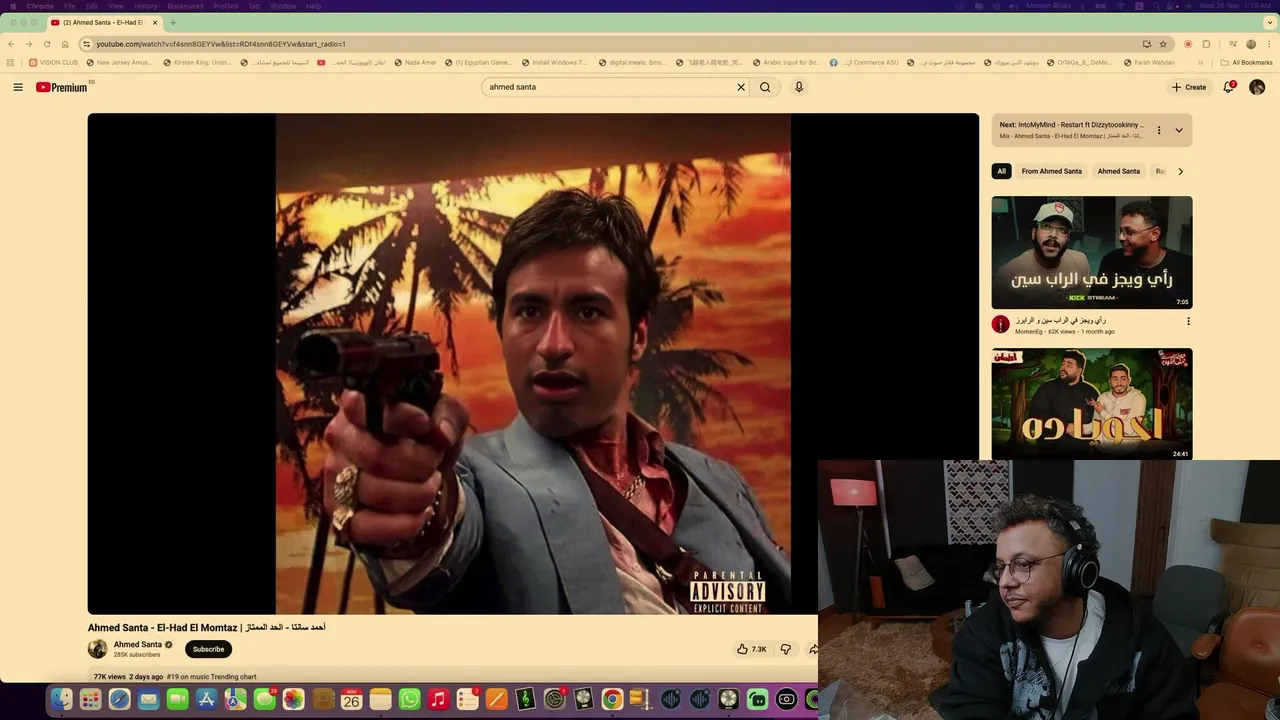Open WhatsApp from the dock
The image size is (1280, 720).
(x=409, y=700)
